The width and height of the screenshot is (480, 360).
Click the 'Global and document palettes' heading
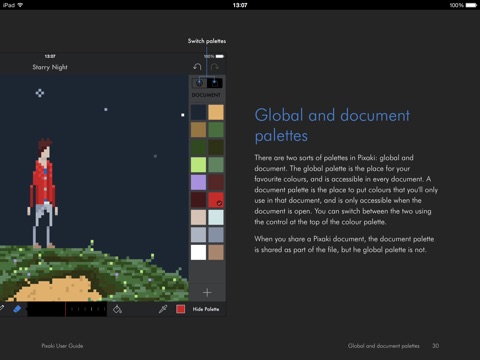click(x=332, y=125)
